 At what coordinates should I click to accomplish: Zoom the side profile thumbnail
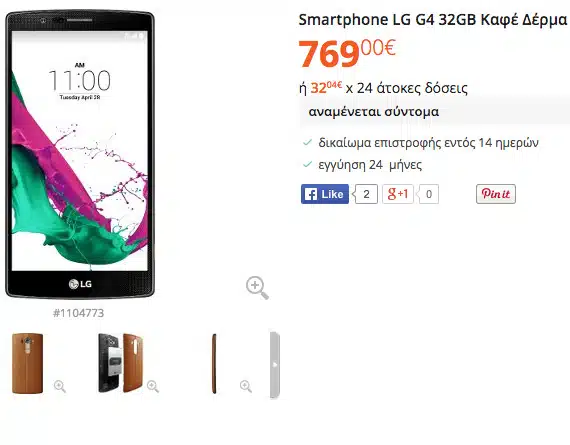(246, 386)
